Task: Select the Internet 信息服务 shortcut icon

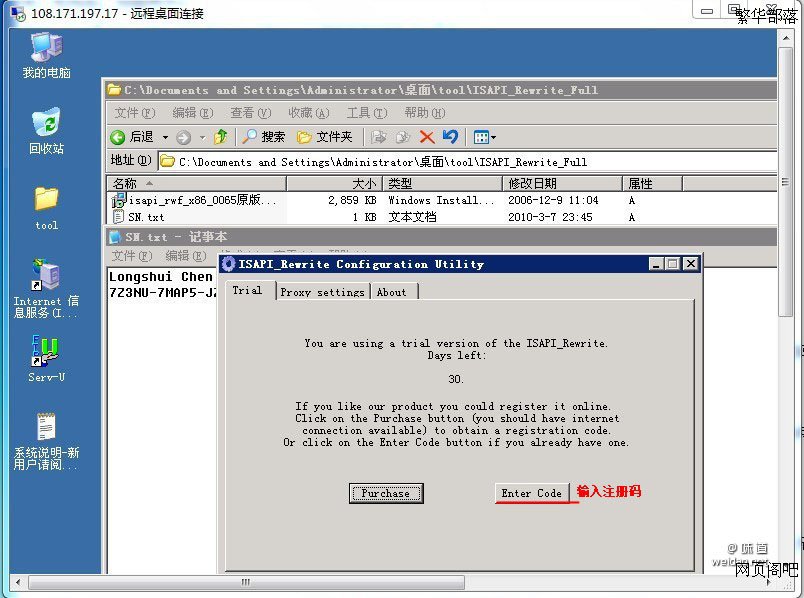Action: pyautogui.click(x=46, y=288)
